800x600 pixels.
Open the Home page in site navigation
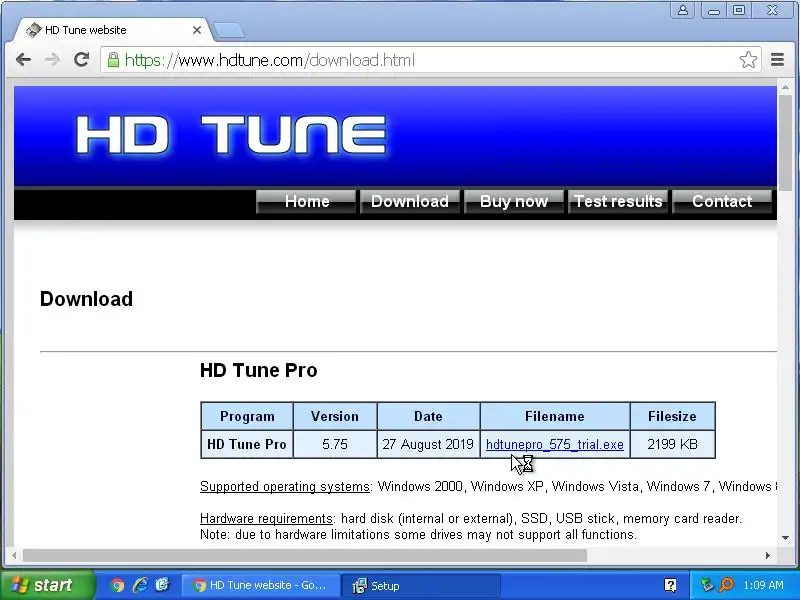point(306,202)
